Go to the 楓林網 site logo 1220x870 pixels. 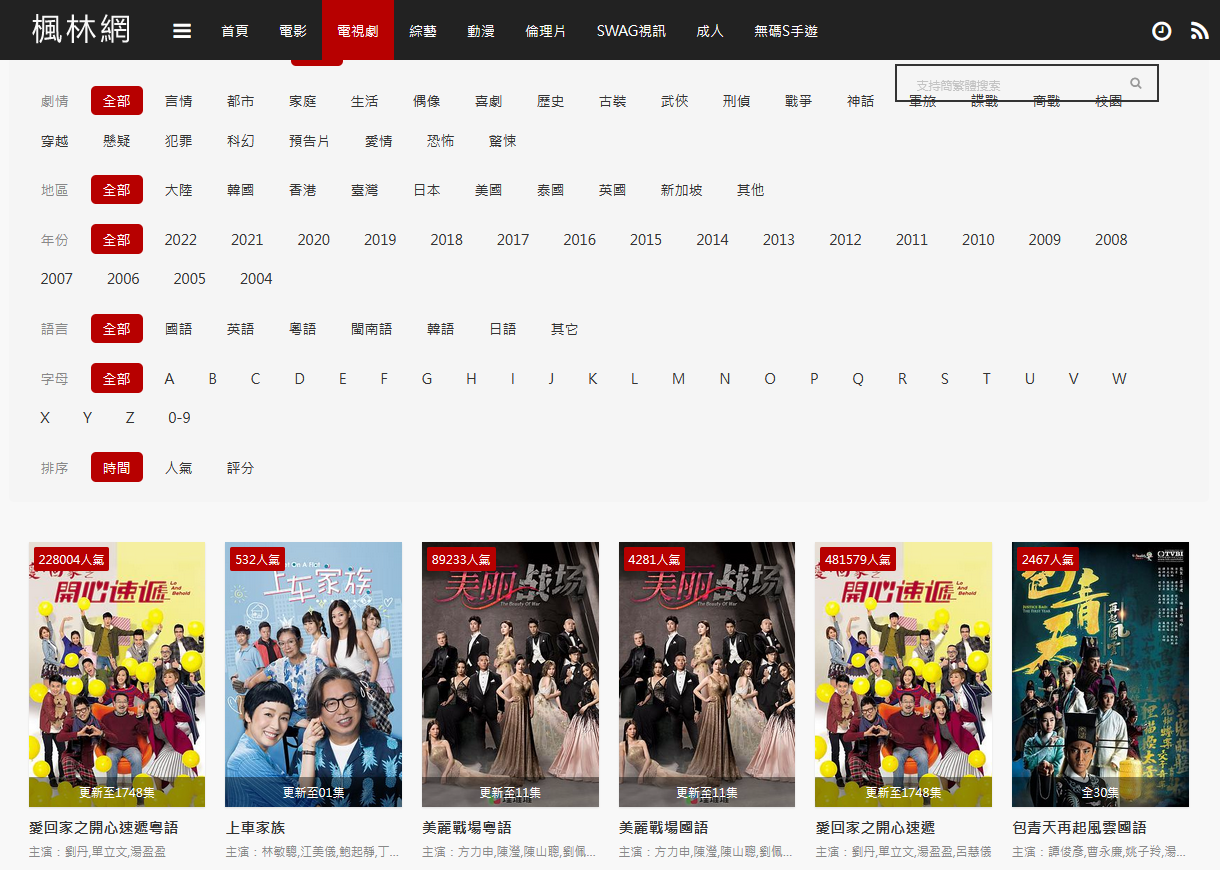click(81, 30)
